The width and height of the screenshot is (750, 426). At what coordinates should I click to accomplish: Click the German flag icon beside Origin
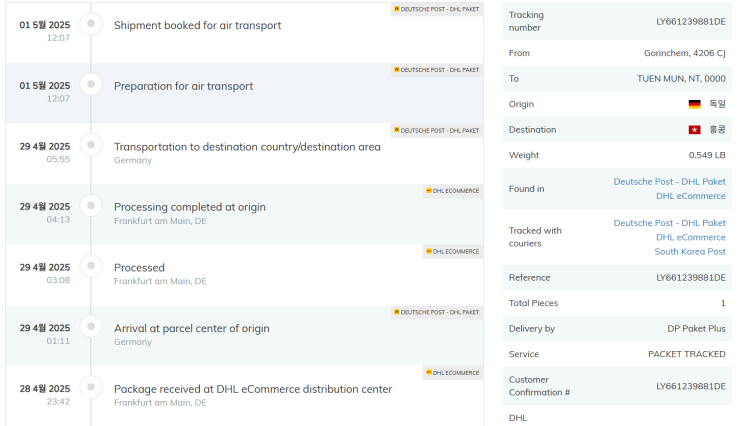point(694,104)
